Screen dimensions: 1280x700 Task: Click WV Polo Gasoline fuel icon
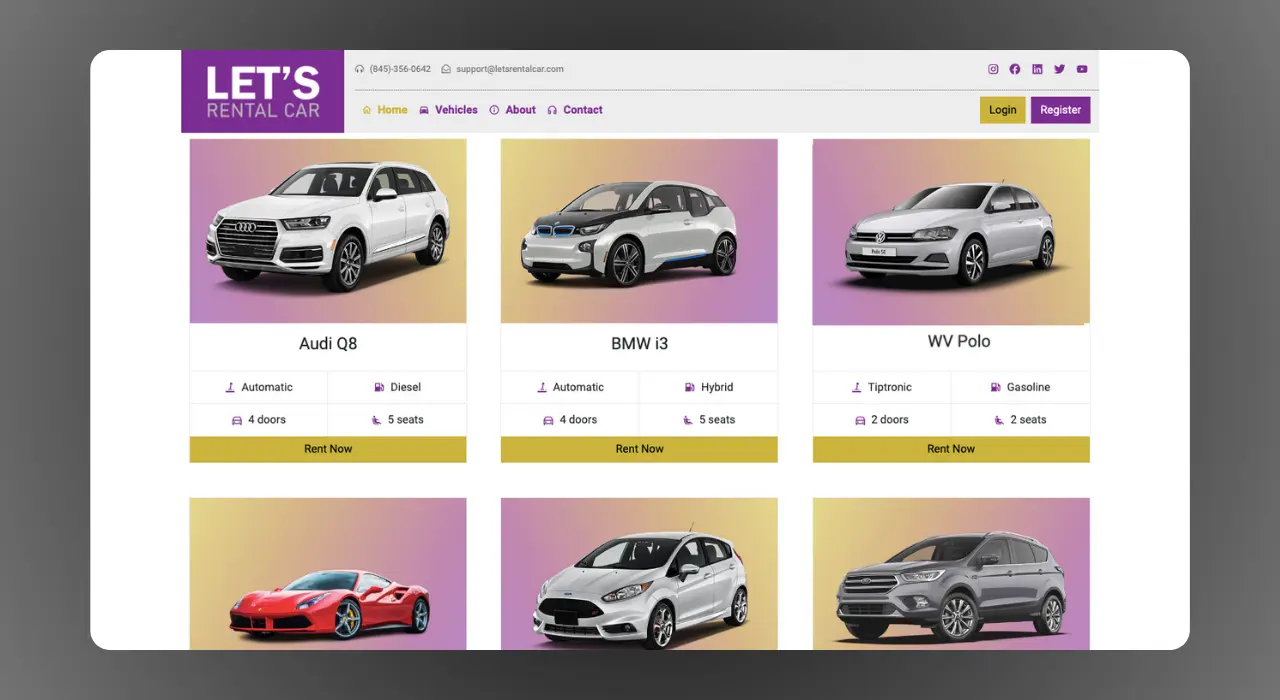(x=996, y=387)
